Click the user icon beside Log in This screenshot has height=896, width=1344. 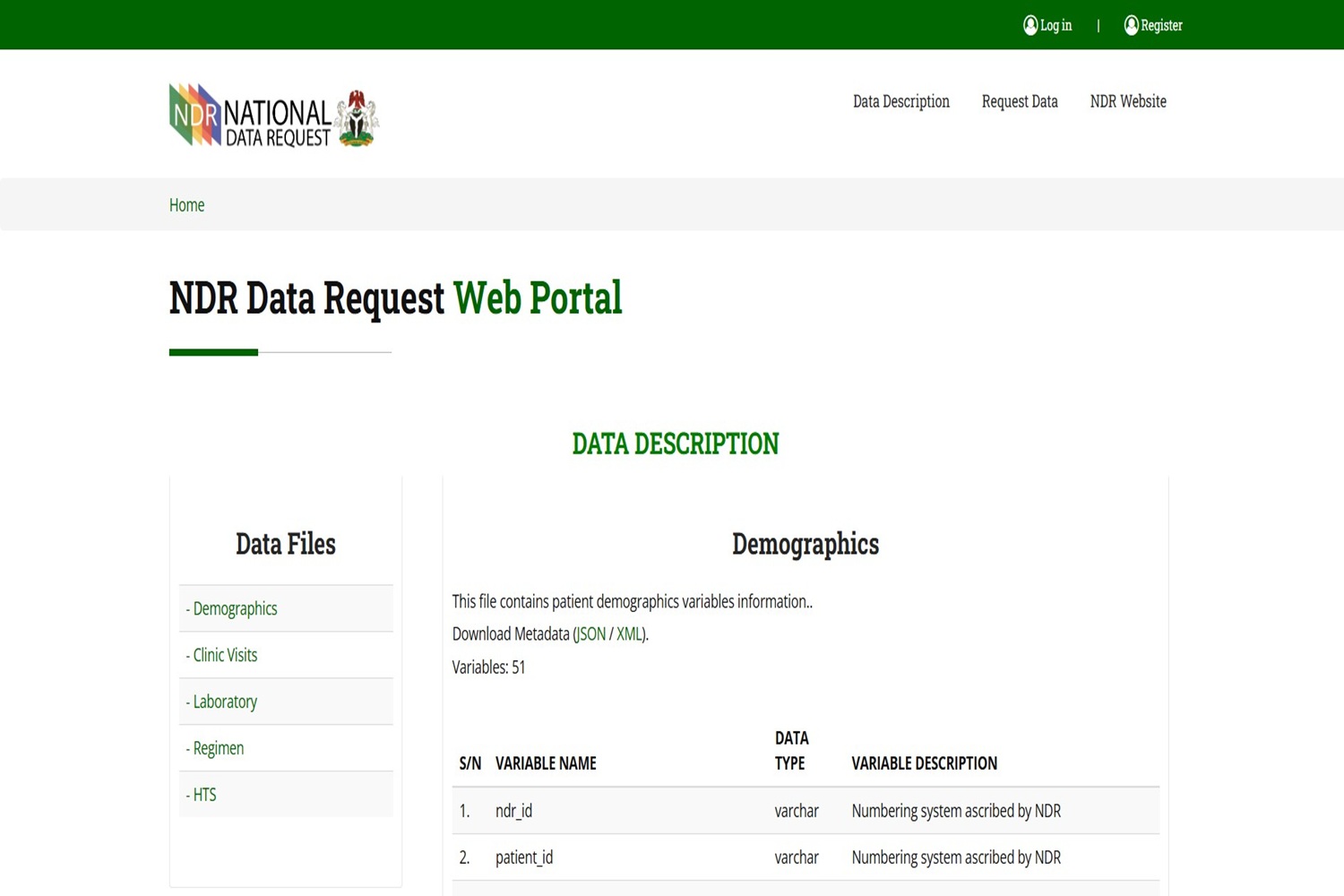pos(1030,25)
